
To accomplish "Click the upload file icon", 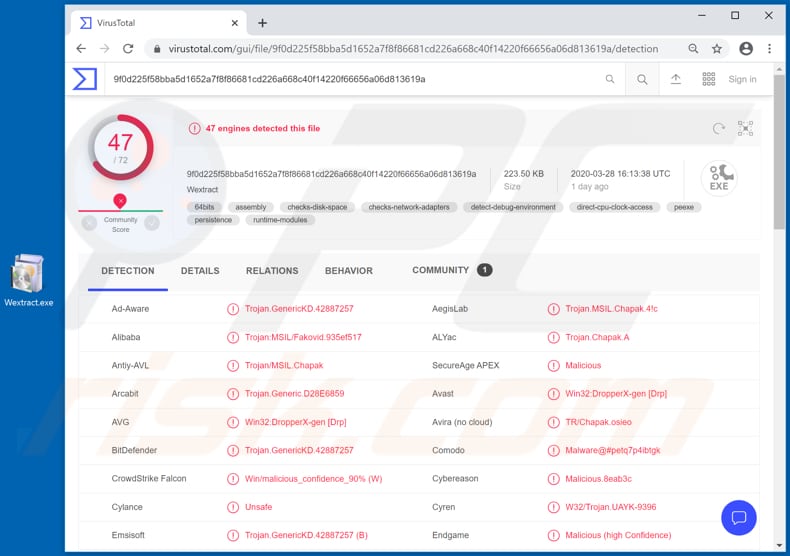I will point(676,79).
